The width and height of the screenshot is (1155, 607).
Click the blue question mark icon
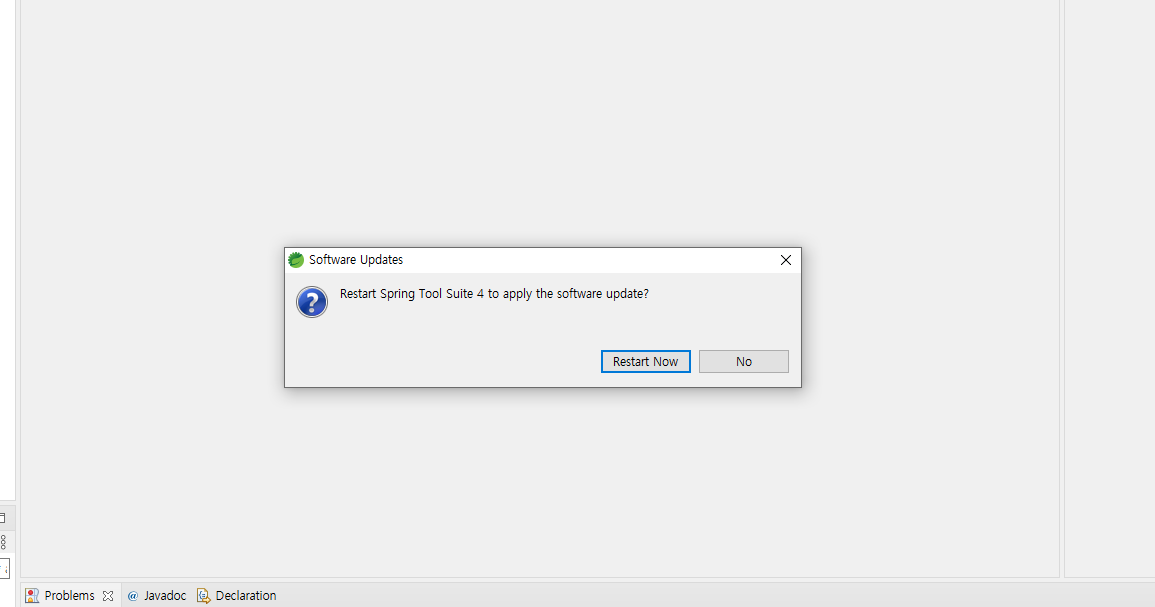[312, 302]
